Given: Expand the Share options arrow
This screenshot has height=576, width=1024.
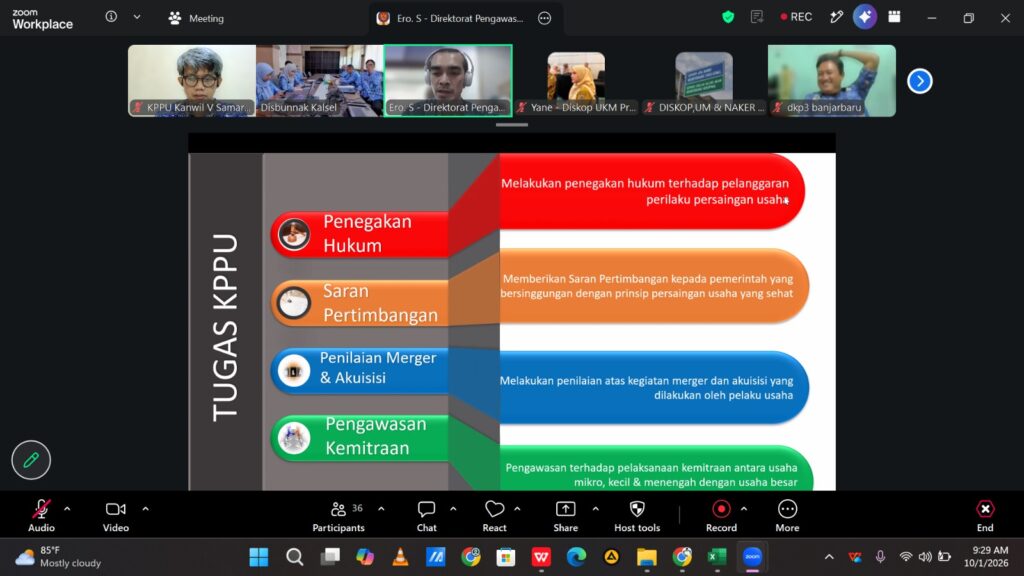Looking at the screenshot, I should click(x=596, y=509).
